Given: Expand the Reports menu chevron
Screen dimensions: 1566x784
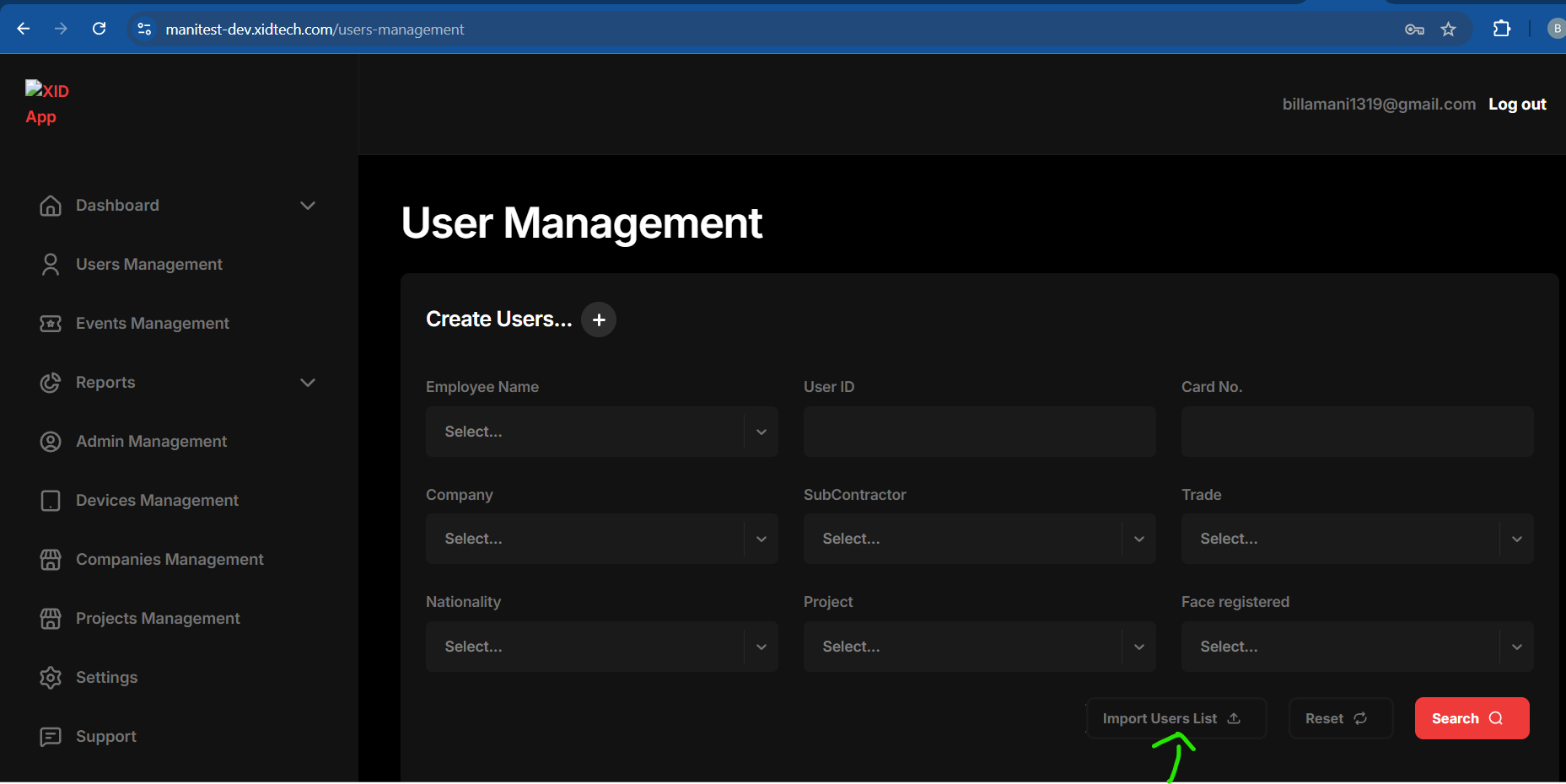Looking at the screenshot, I should click(308, 383).
